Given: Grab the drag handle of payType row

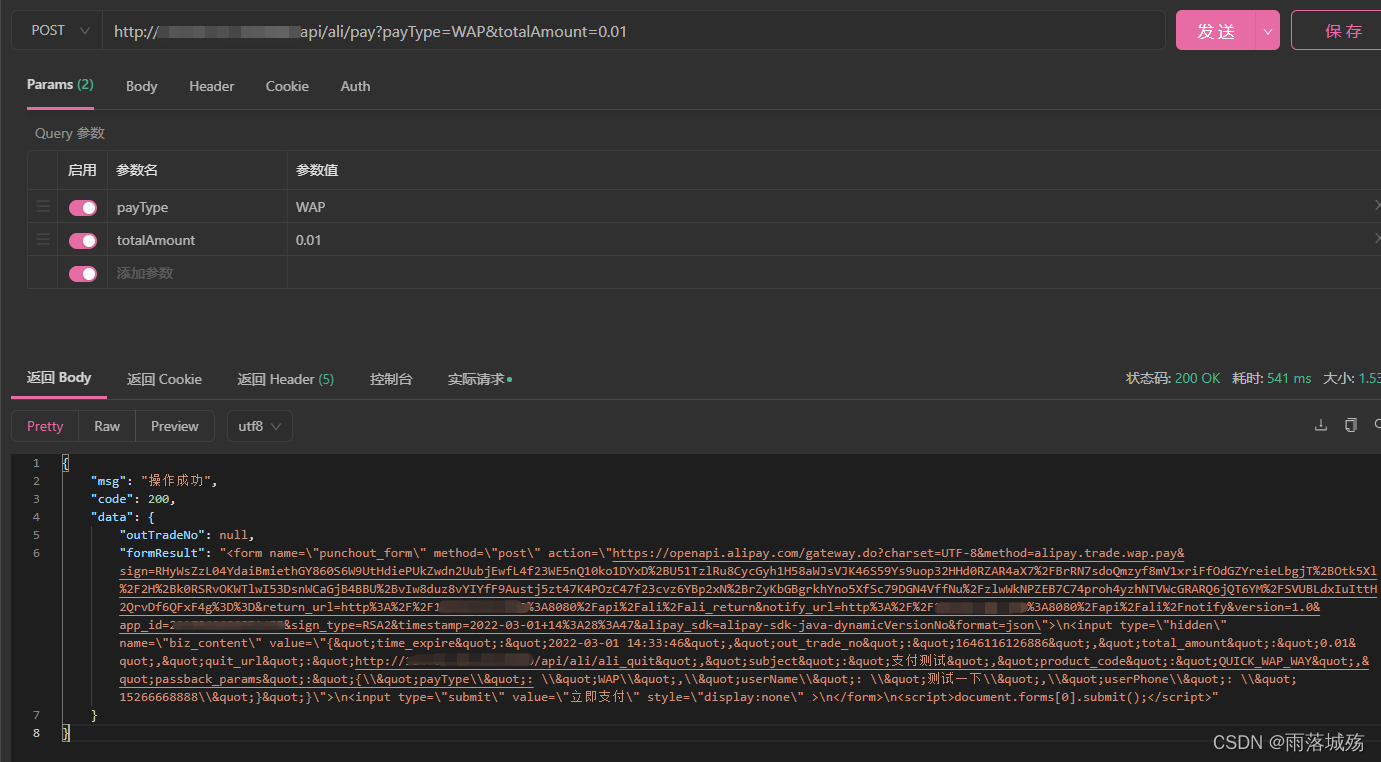Looking at the screenshot, I should [43, 207].
